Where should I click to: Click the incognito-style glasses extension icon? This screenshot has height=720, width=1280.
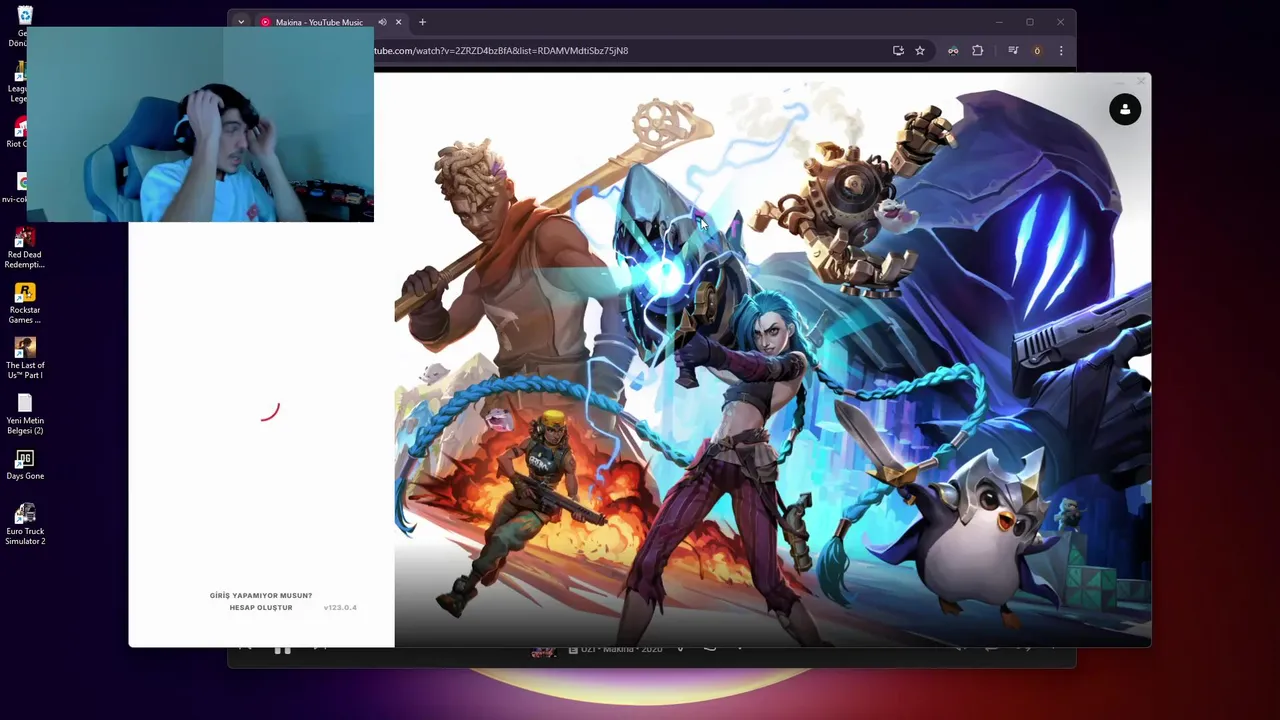[x=953, y=51]
